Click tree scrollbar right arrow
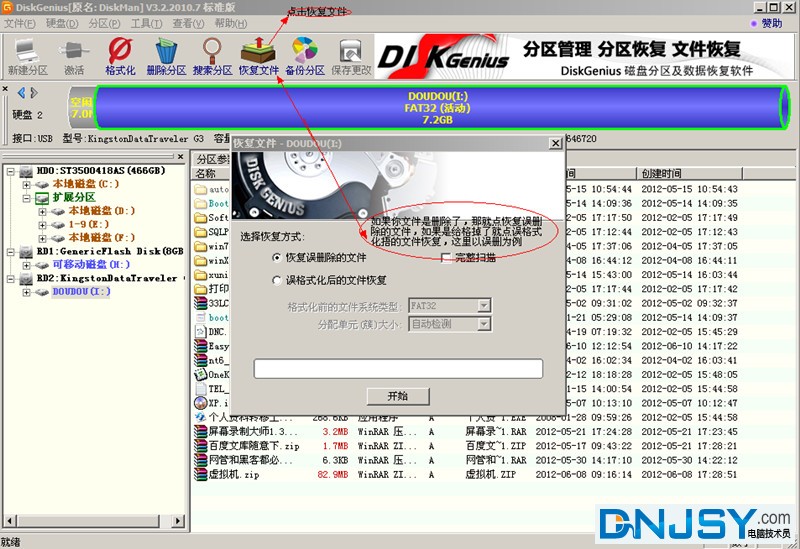Screen dimensions: 800x549 coord(178,521)
